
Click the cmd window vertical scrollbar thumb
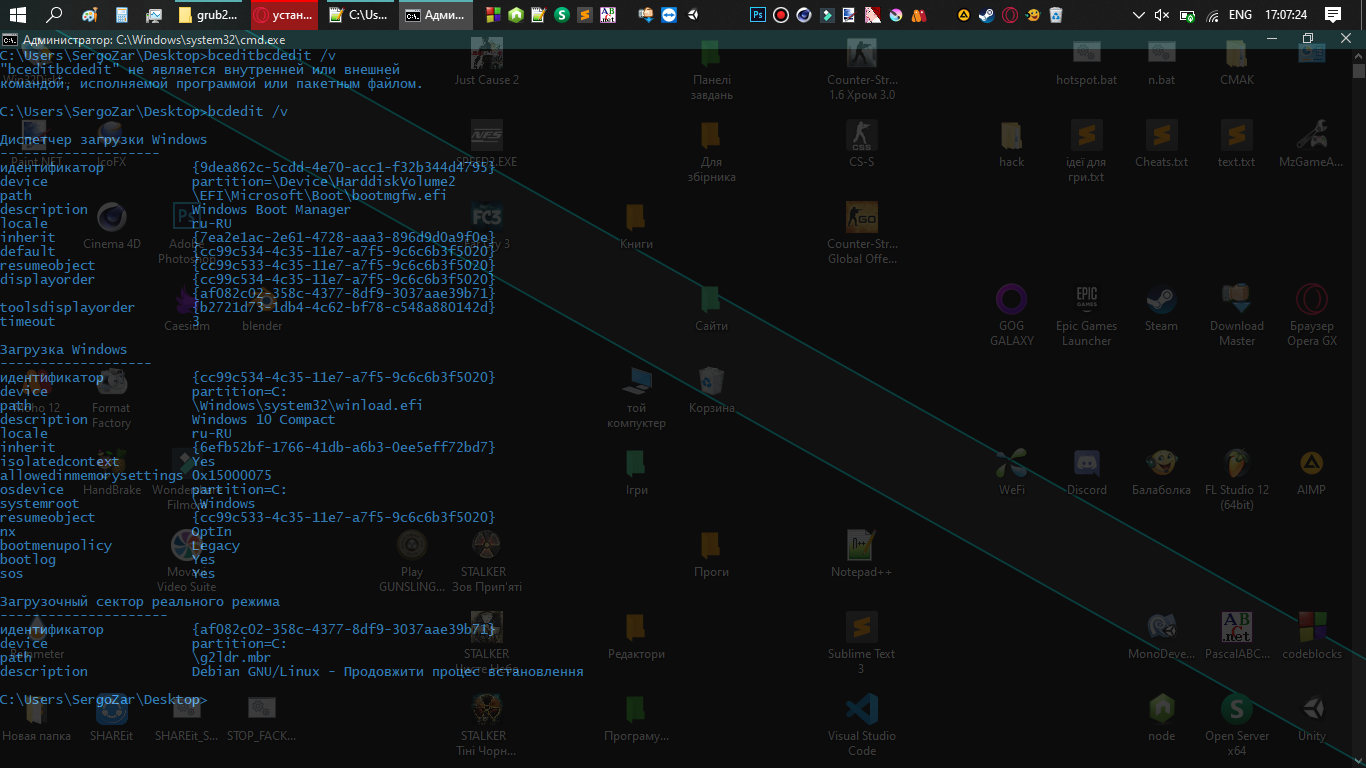pyautogui.click(x=1358, y=71)
